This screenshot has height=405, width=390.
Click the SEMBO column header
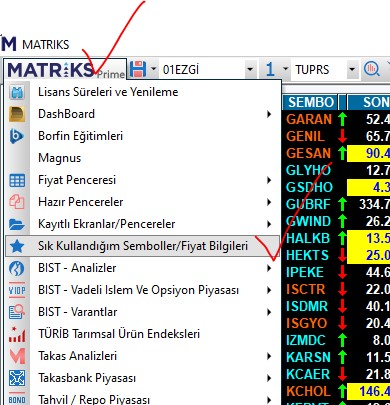click(310, 102)
